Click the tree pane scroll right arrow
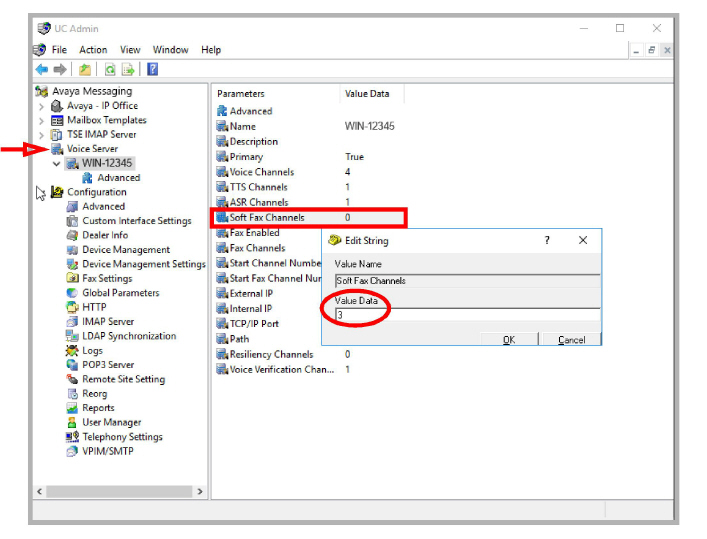Viewport: 707px width, 539px height. point(200,492)
